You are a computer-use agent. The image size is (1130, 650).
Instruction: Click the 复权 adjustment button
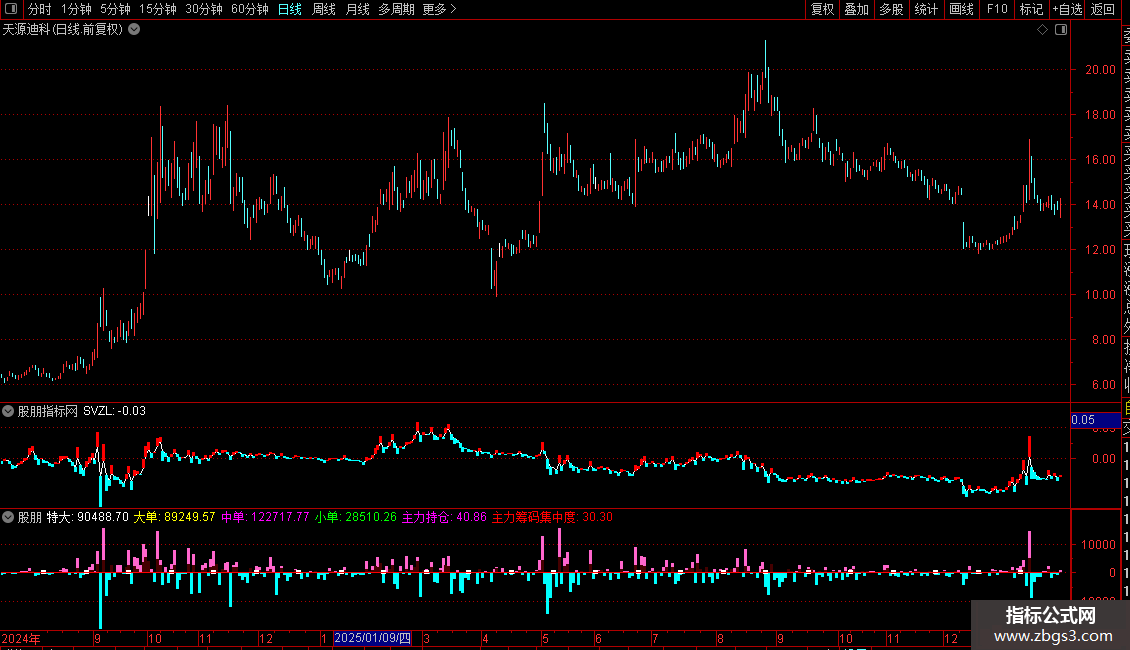click(822, 9)
